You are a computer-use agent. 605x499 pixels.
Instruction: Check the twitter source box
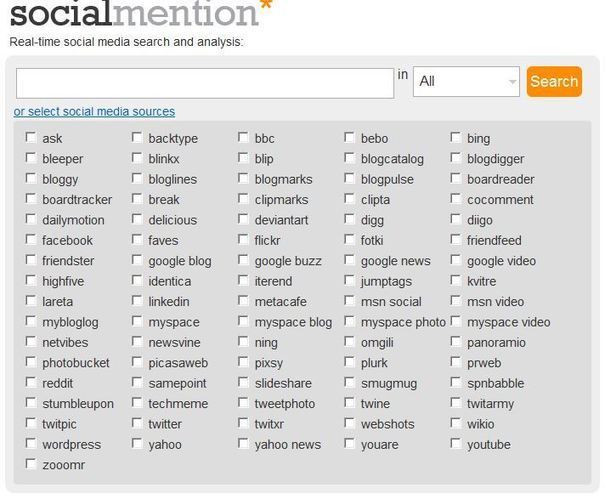[137, 423]
